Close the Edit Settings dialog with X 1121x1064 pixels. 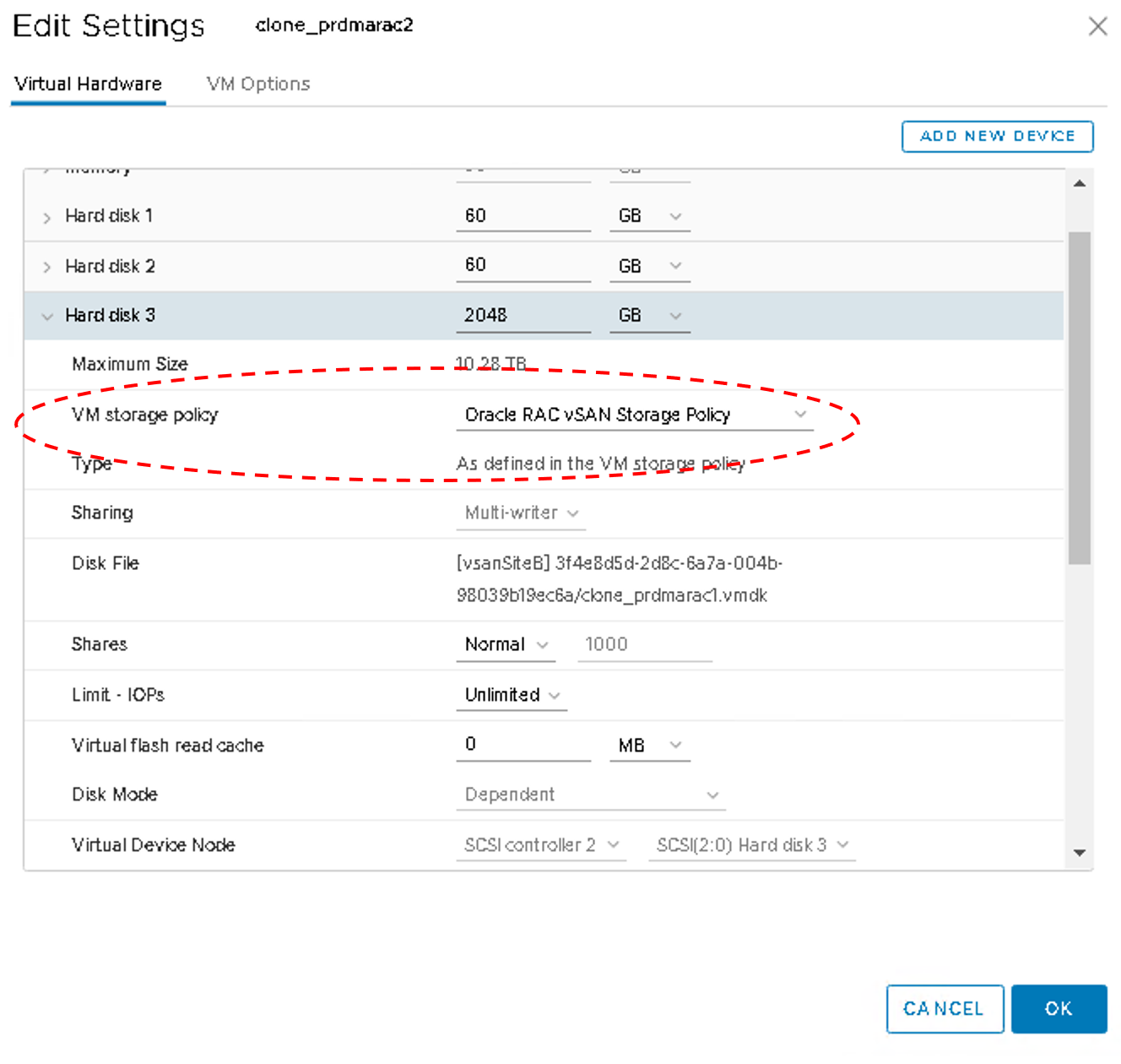tap(1097, 26)
